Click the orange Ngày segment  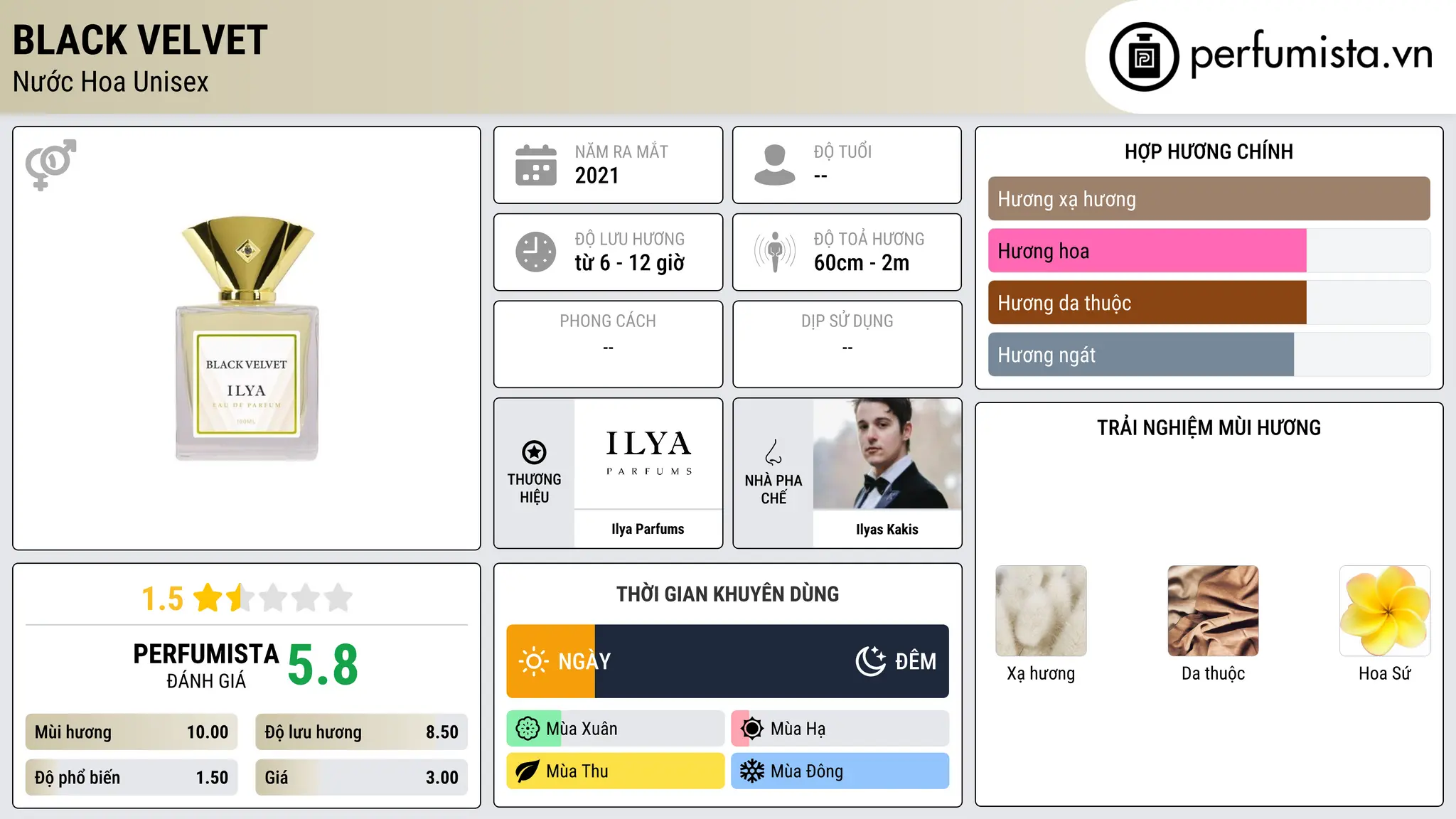(x=551, y=661)
